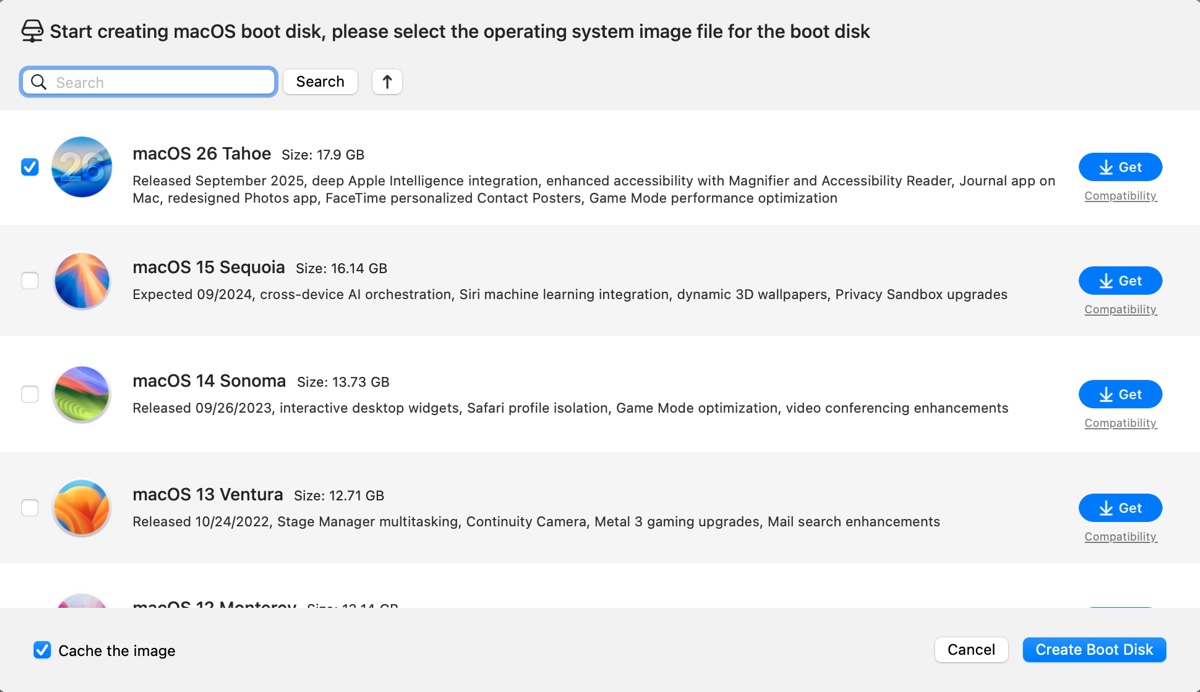This screenshot has width=1200, height=692.
Task: View Compatibility info for macOS 13 Ventura
Action: click(1120, 537)
